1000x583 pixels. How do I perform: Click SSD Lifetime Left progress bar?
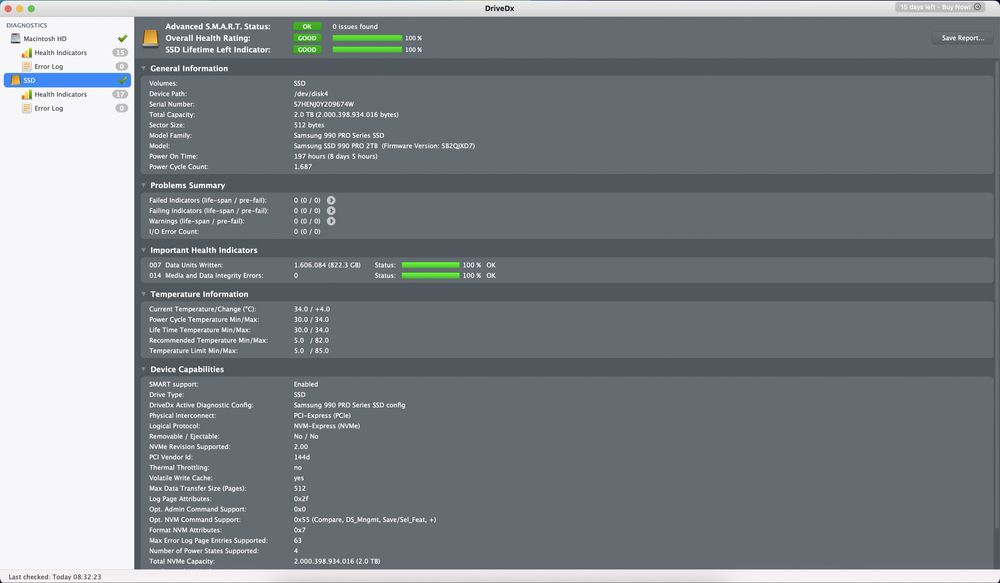tap(367, 50)
